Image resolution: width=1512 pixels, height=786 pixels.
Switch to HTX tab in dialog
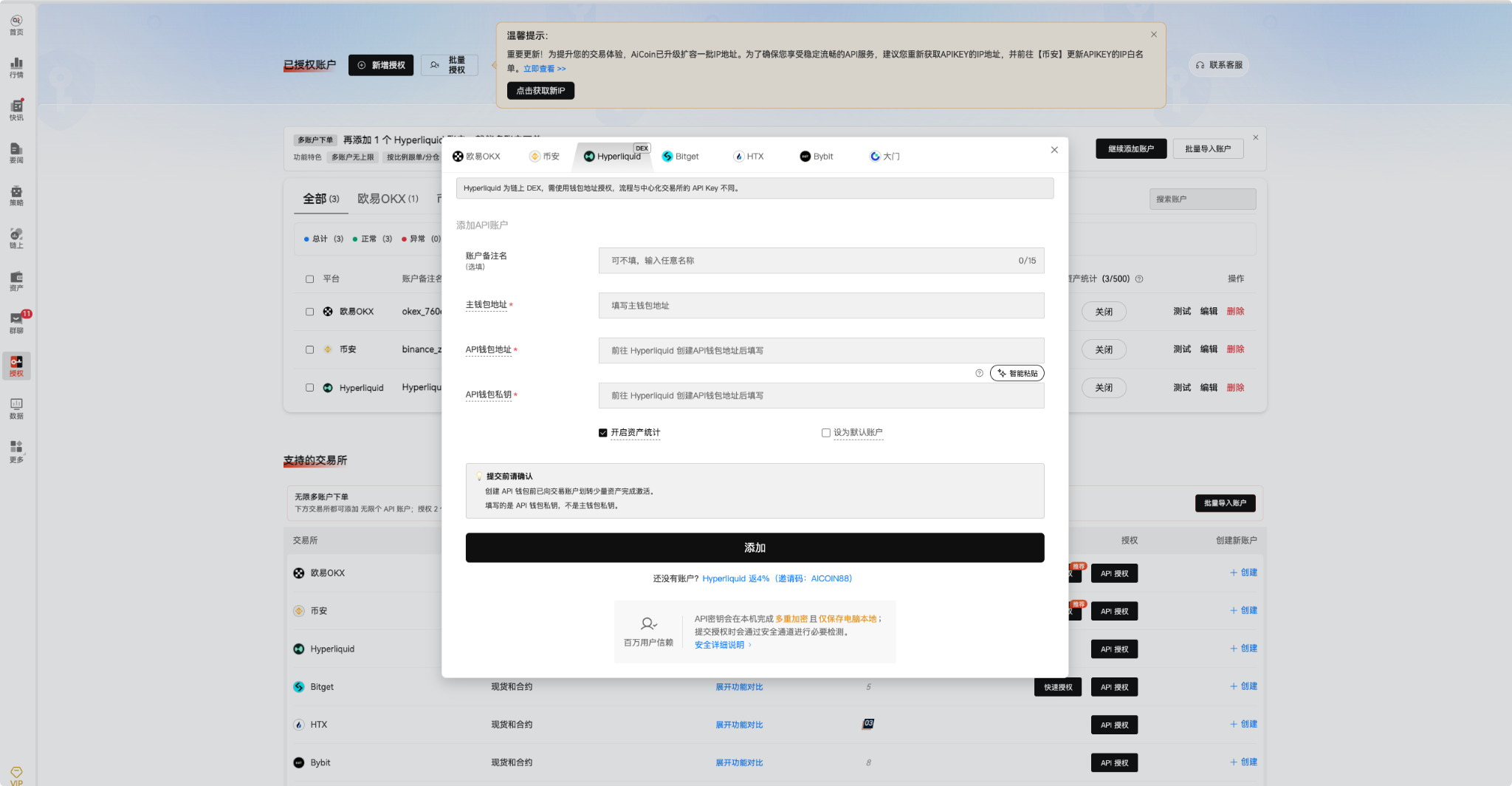749,157
